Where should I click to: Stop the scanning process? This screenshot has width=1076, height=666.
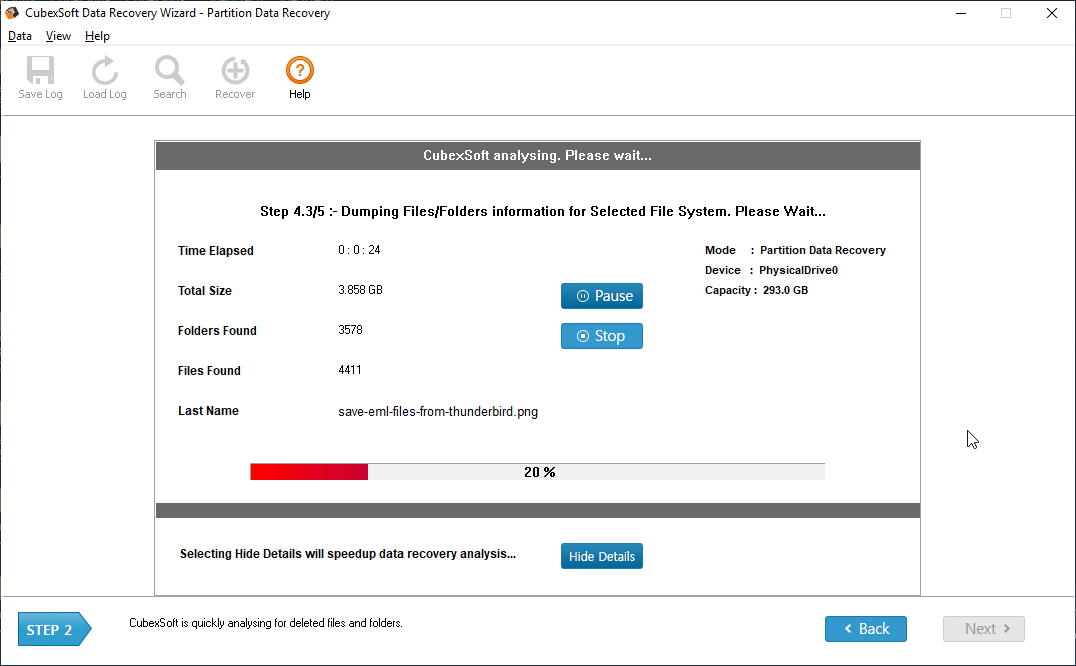(601, 336)
